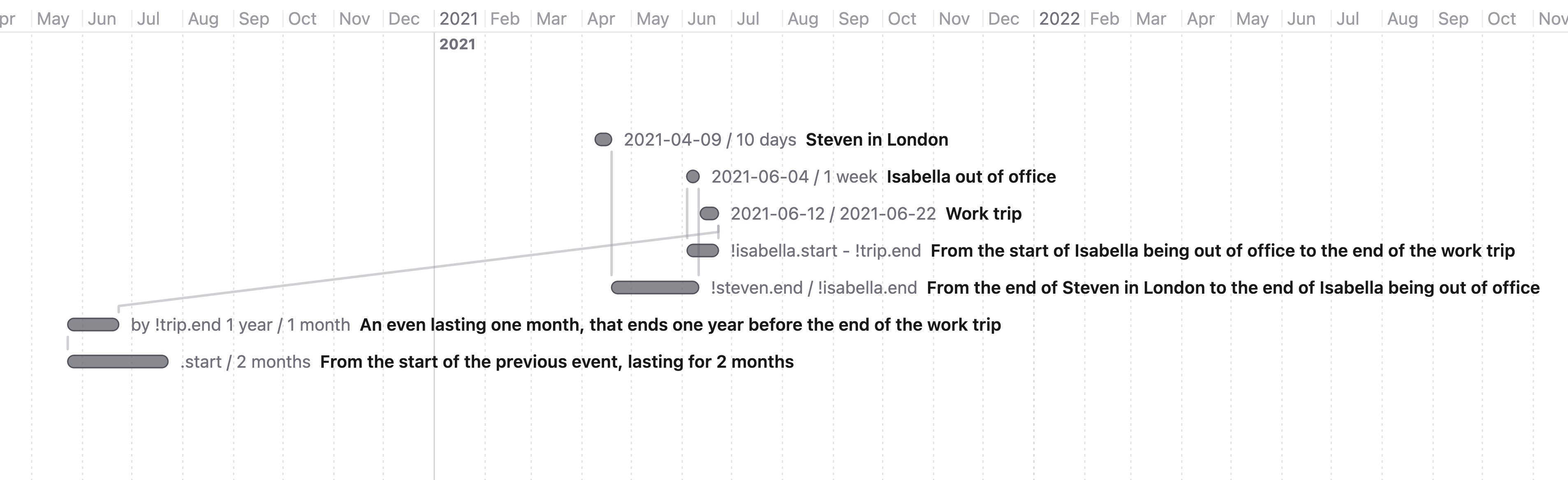Click the "Feb" header label right after 2022
1568x480 pixels.
click(x=1104, y=19)
